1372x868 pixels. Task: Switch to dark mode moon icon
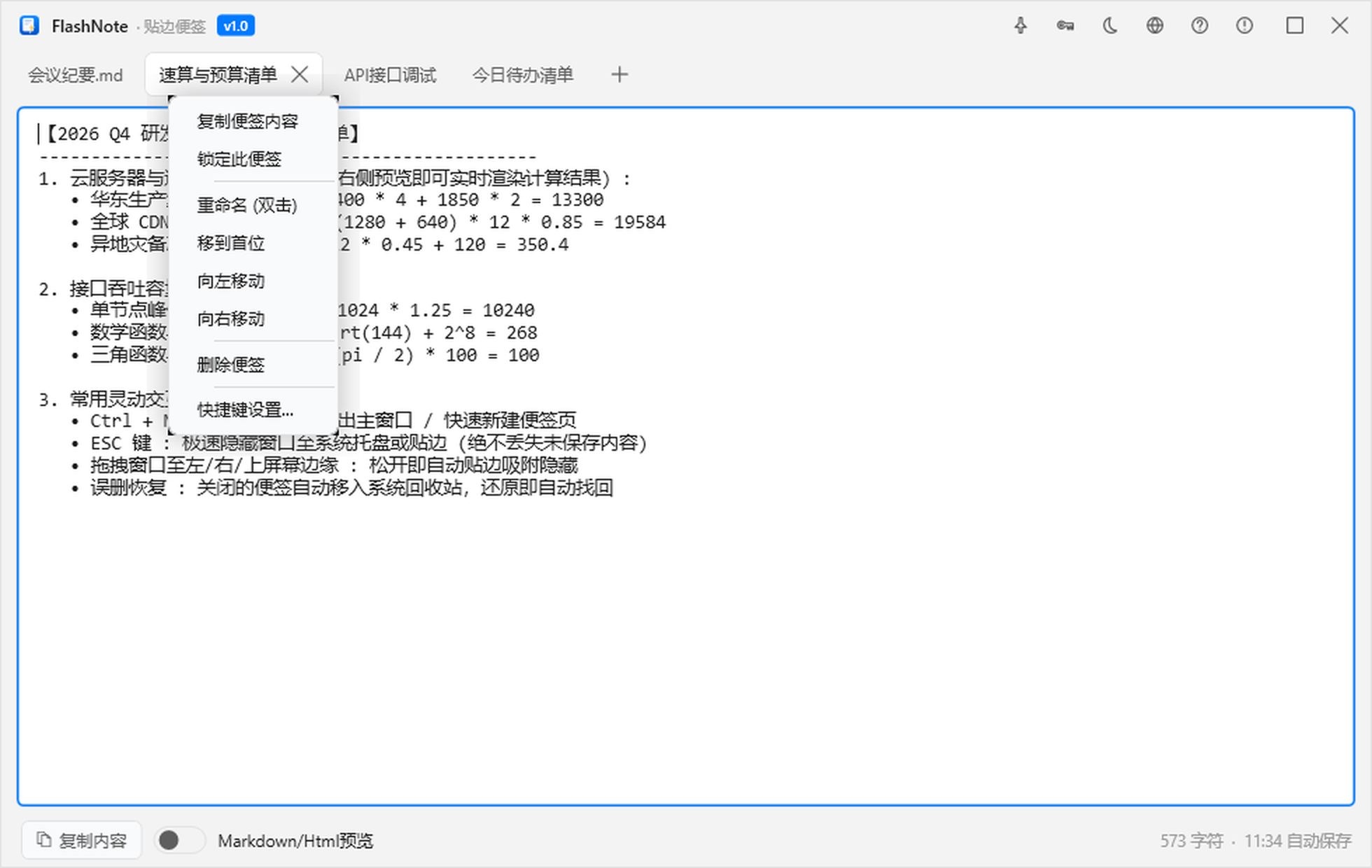(x=1110, y=26)
